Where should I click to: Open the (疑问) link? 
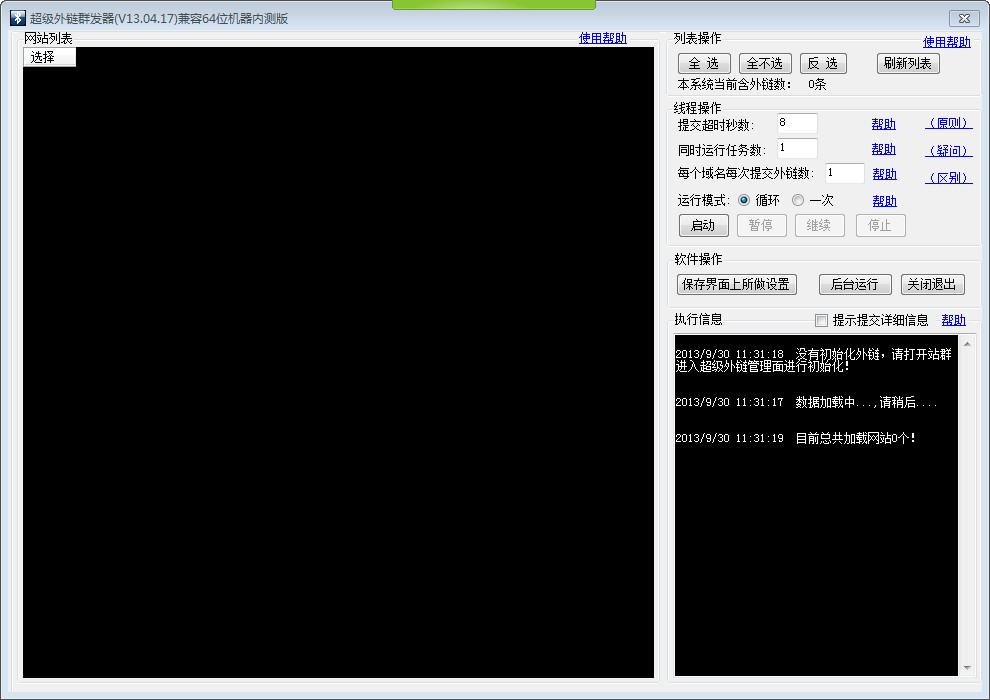coord(949,150)
